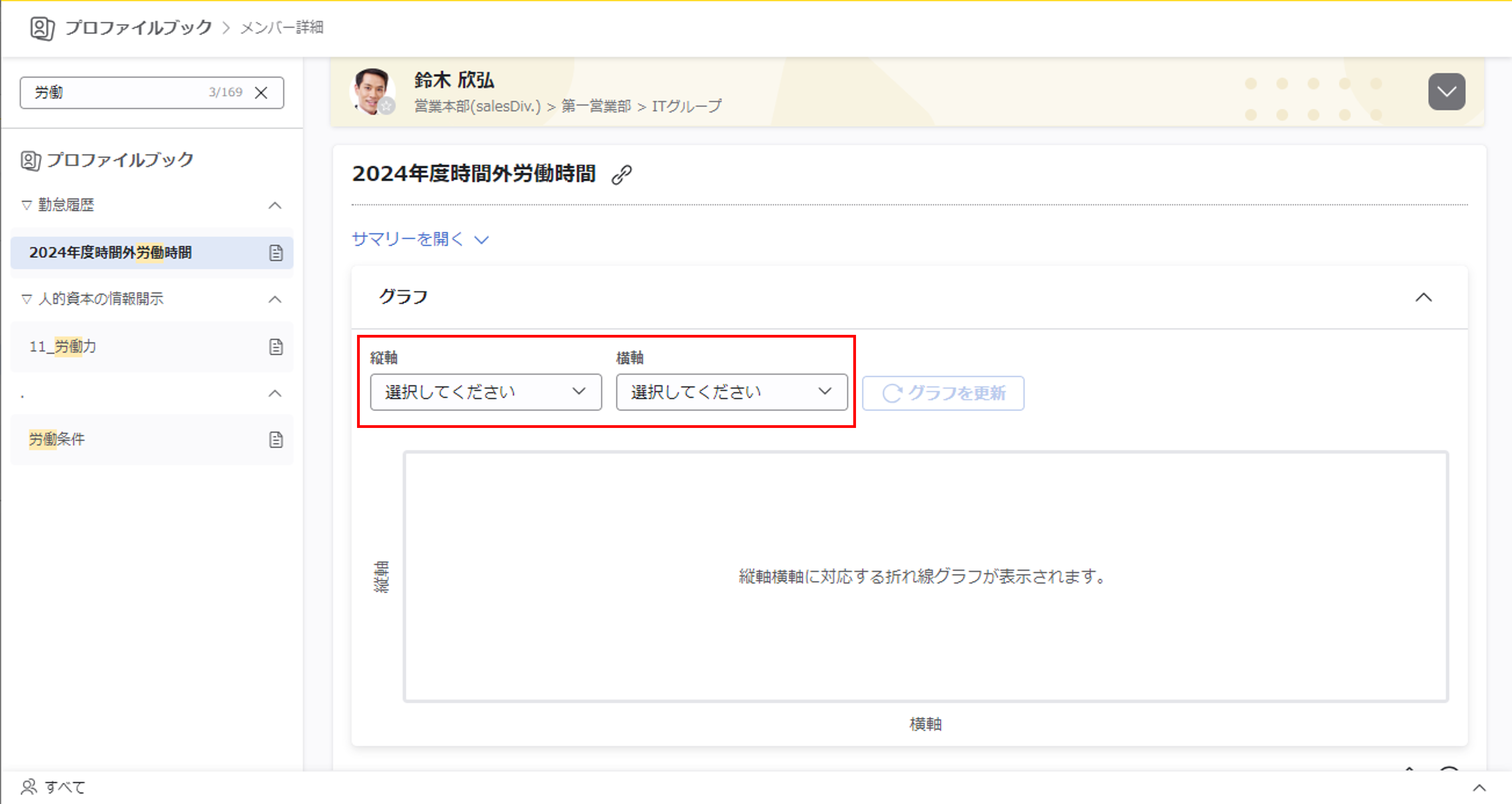Image resolution: width=1512 pixels, height=804 pixels.
Task: Open the 縦軸 dropdown
Action: click(x=486, y=392)
